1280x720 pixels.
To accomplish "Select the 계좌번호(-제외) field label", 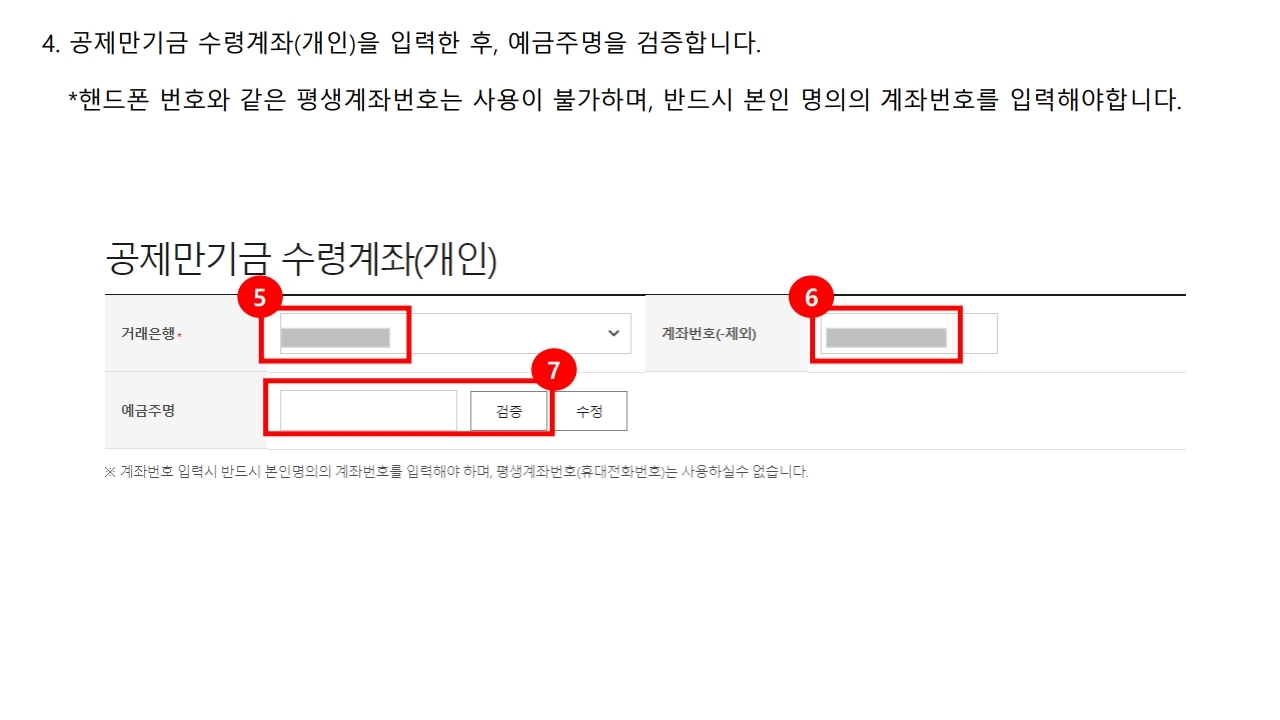I will (709, 334).
